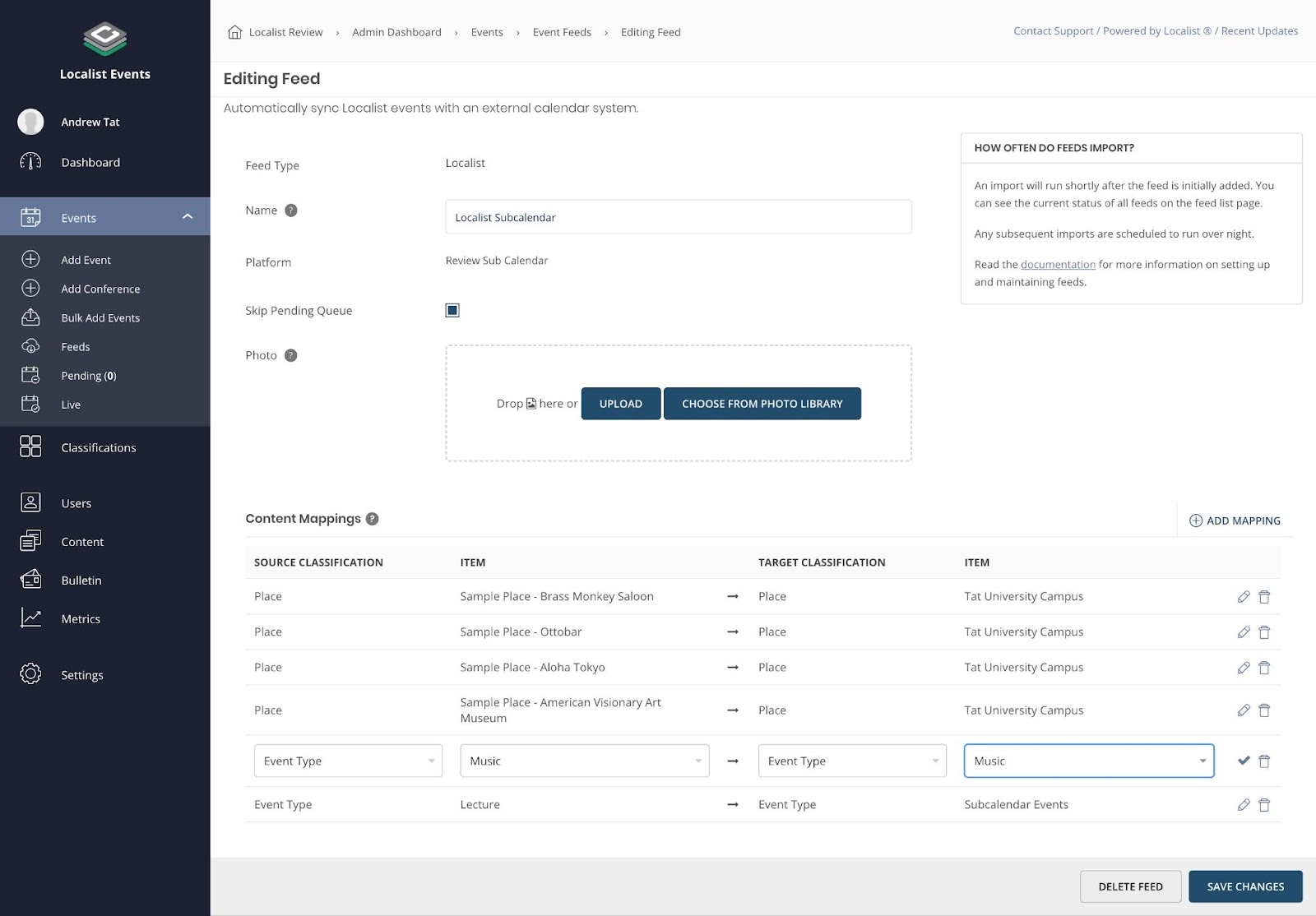Edit the Aloha Tokyo mapping

[x=1244, y=668]
